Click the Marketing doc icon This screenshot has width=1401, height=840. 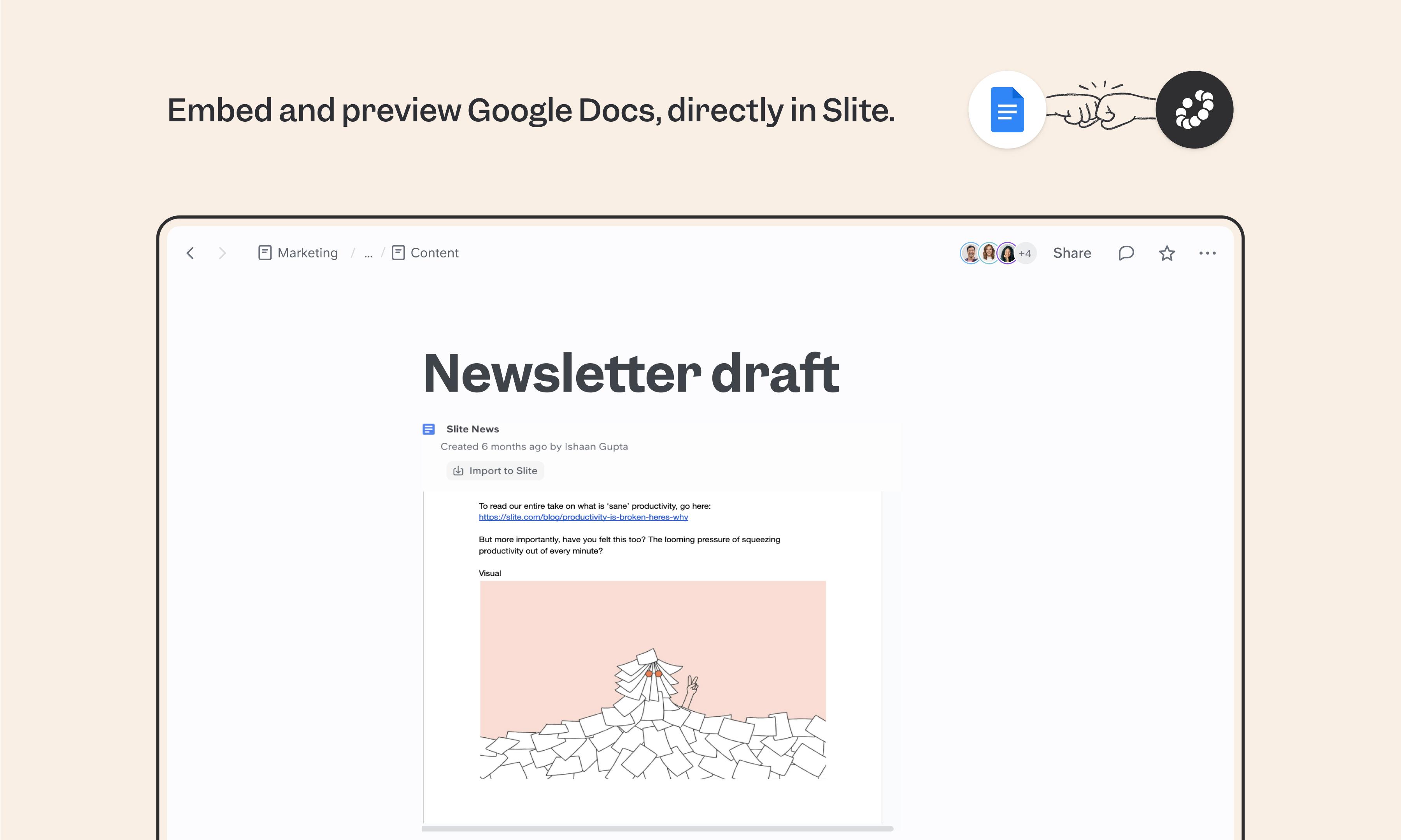265,252
